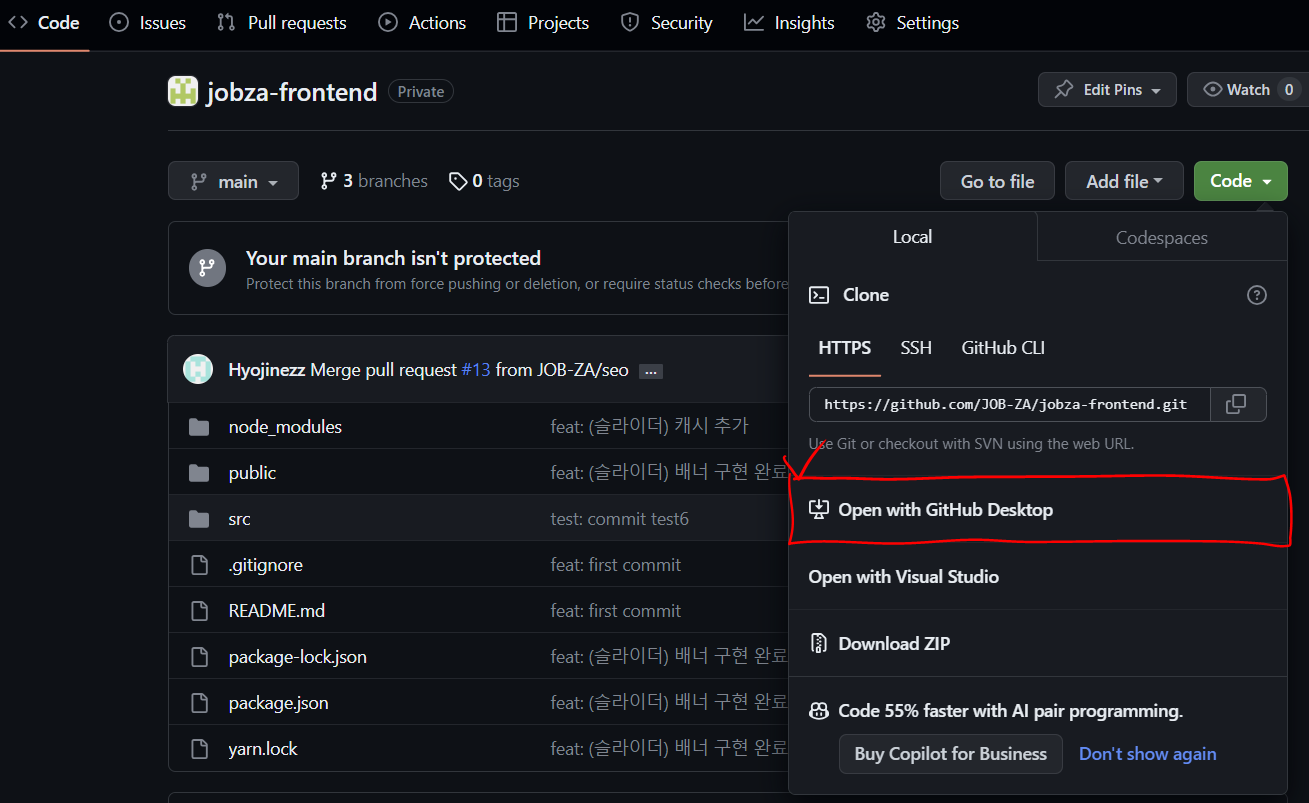Viewport: 1309px width, 803px height.
Task: Click the jobza-frontend repository name
Action: 292,92
